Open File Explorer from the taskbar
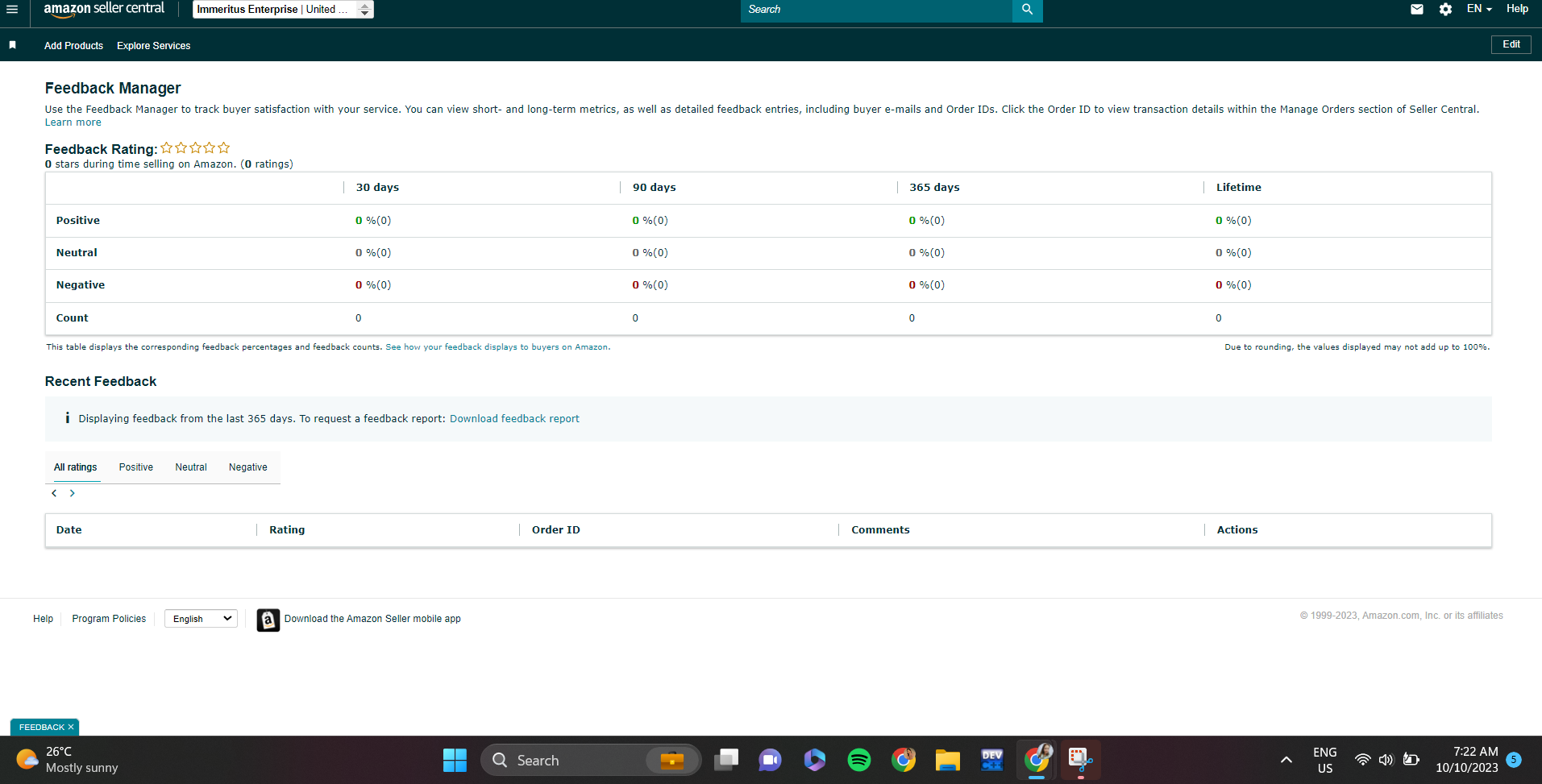The image size is (1542, 784). (x=948, y=760)
